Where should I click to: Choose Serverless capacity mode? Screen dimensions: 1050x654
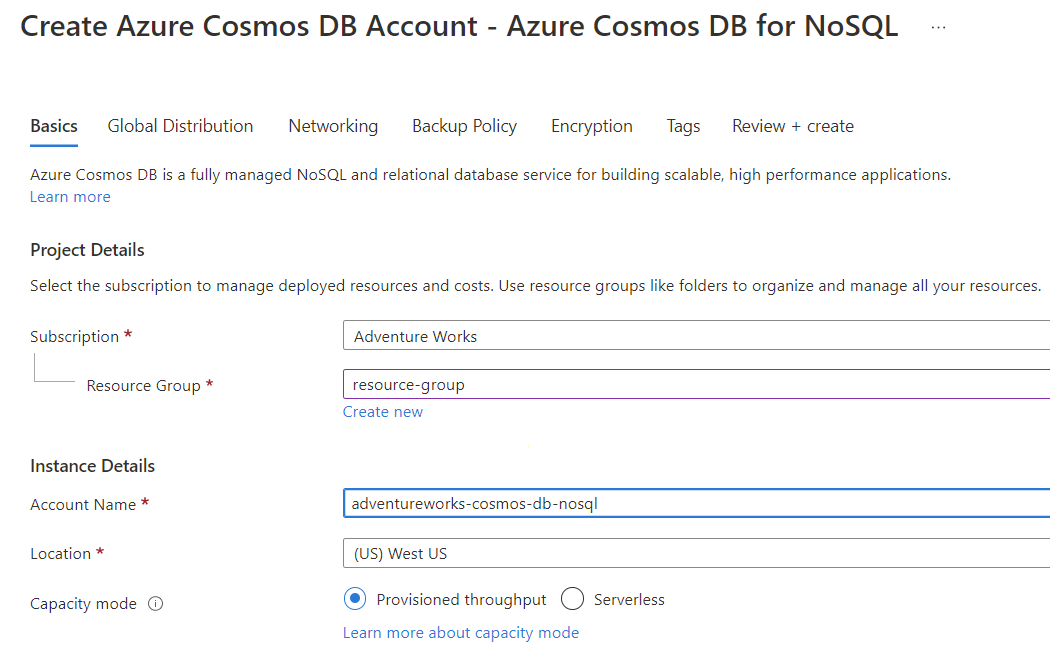573,598
